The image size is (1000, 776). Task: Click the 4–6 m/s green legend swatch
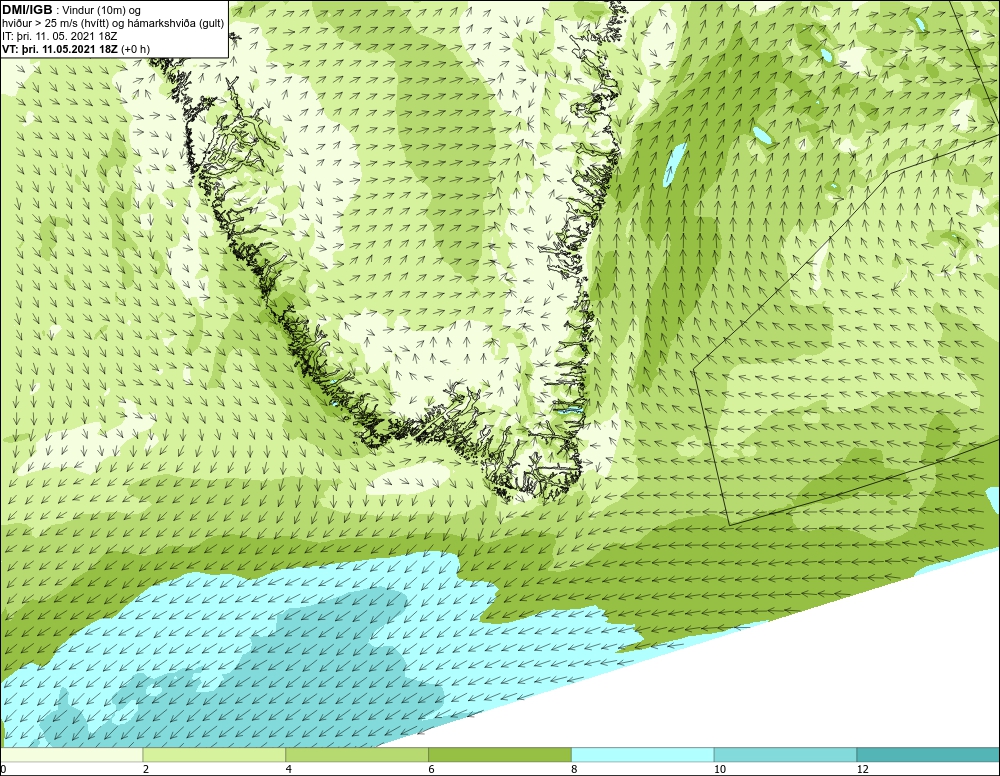357,755
